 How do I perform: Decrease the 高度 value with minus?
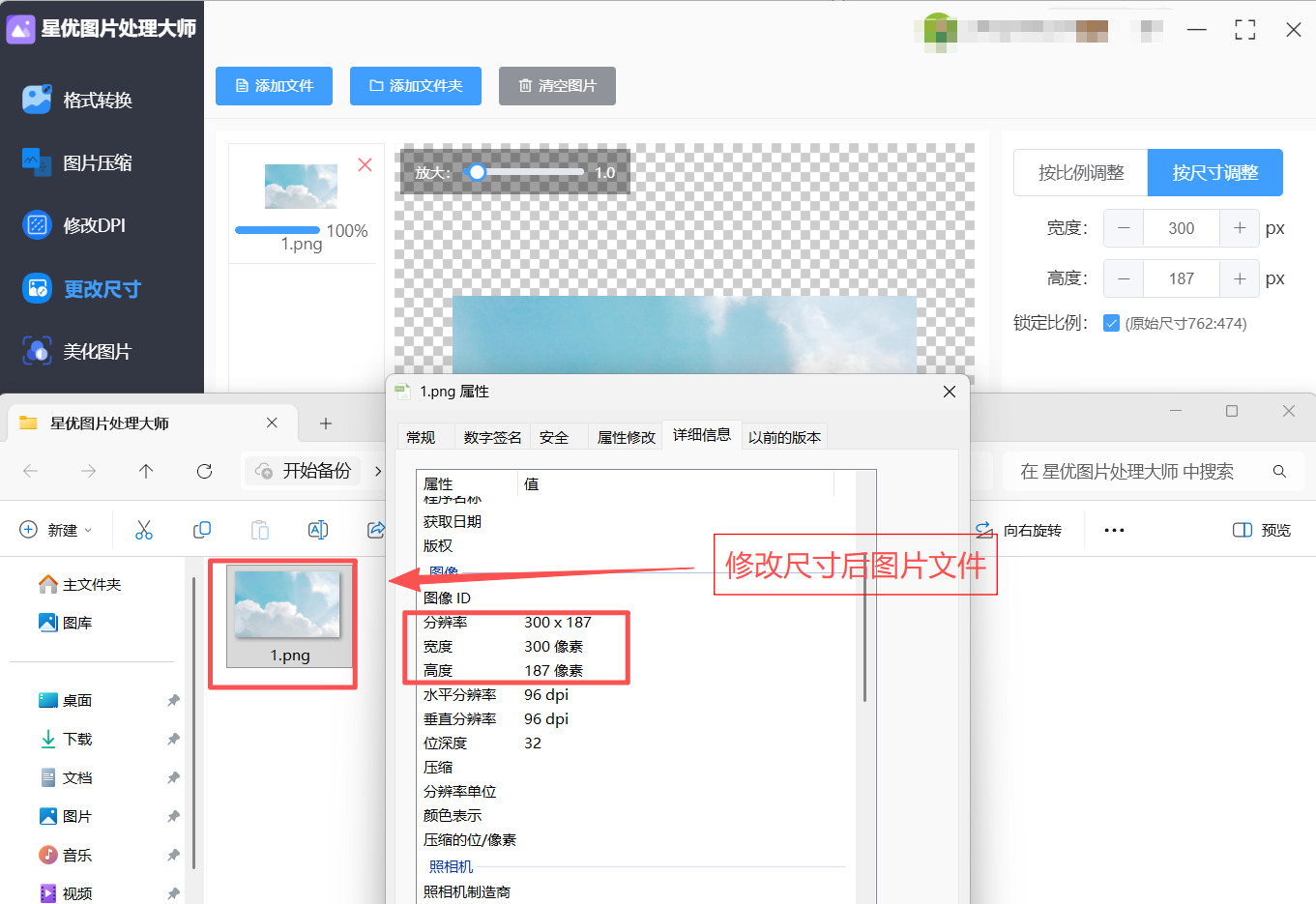[x=1124, y=278]
